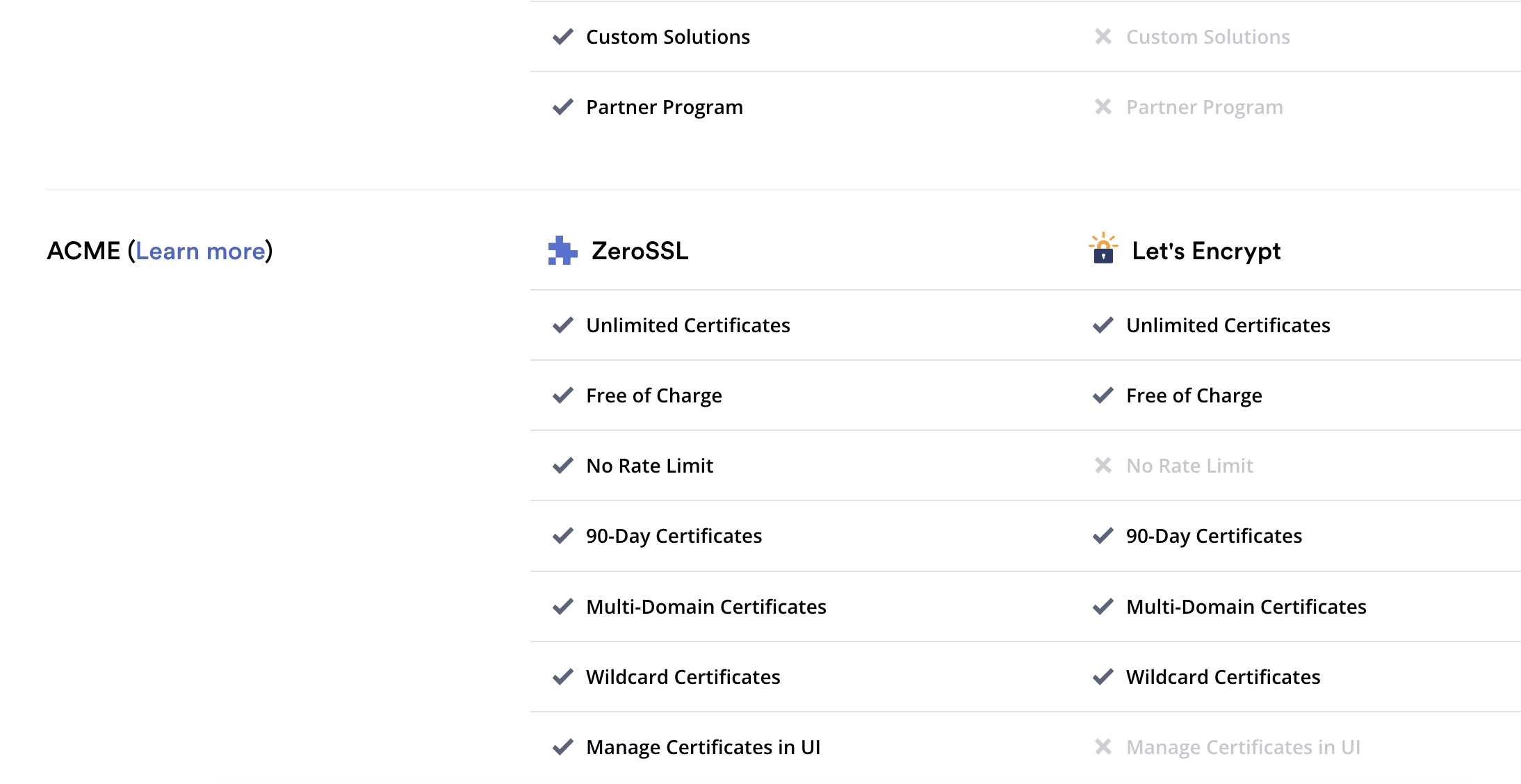This screenshot has width=1521, height=784.
Task: Click the ZeroSSL column heading
Action: 640,251
